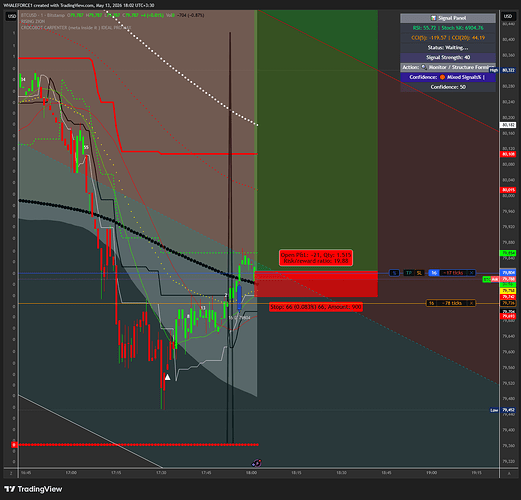Click the Status: Waiting row

448,47
